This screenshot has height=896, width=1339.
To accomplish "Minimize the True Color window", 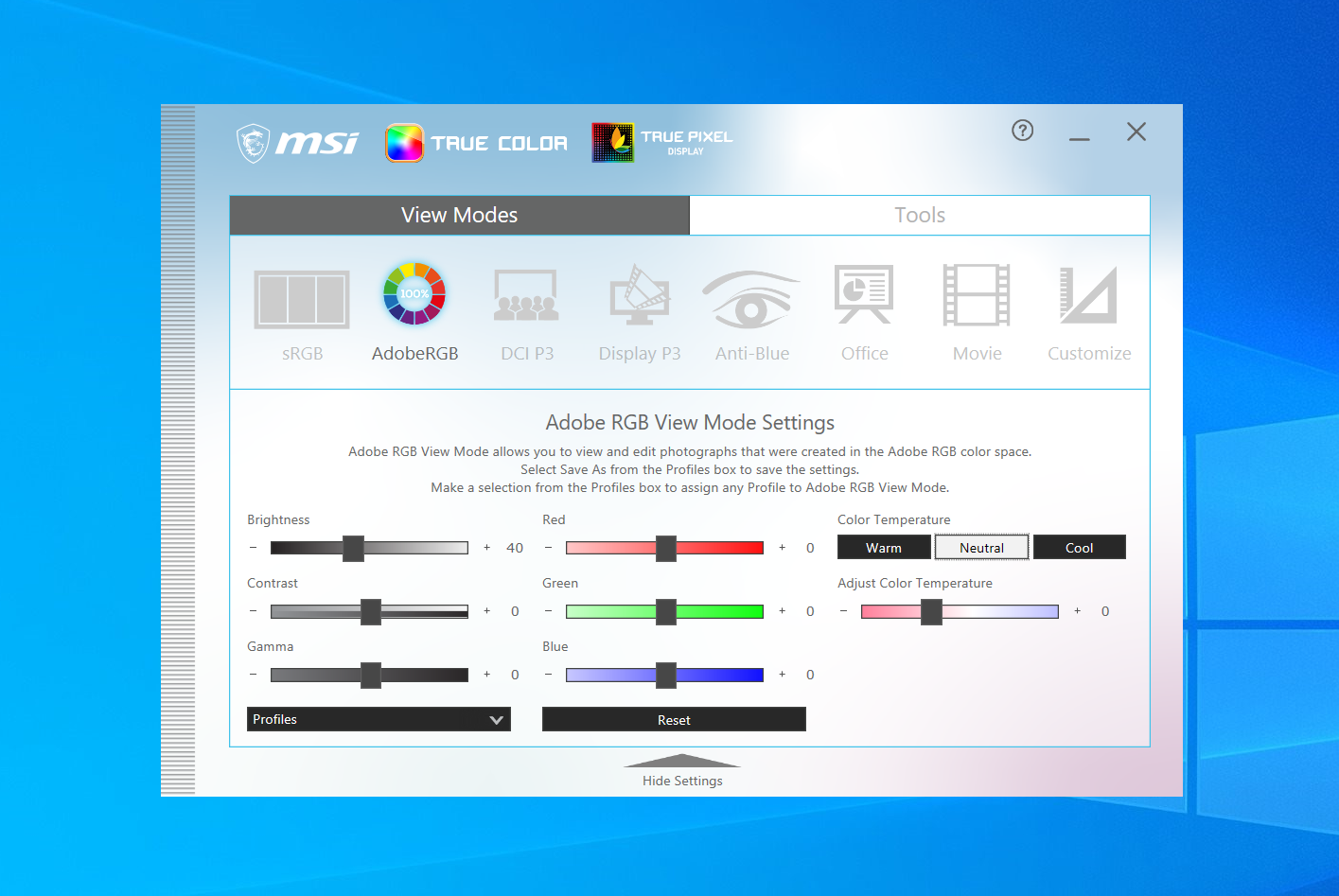I will tap(1080, 138).
